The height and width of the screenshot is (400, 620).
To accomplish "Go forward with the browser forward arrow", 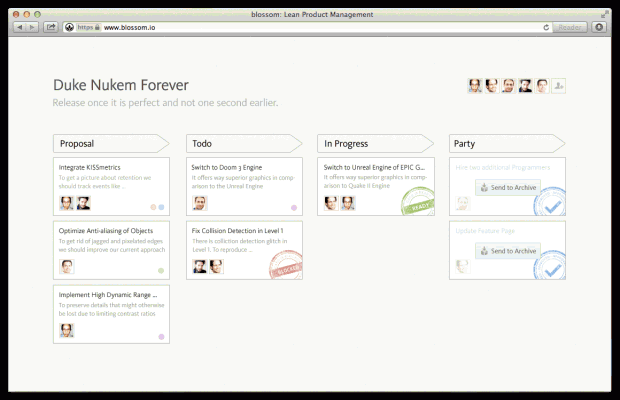I will tap(32, 27).
